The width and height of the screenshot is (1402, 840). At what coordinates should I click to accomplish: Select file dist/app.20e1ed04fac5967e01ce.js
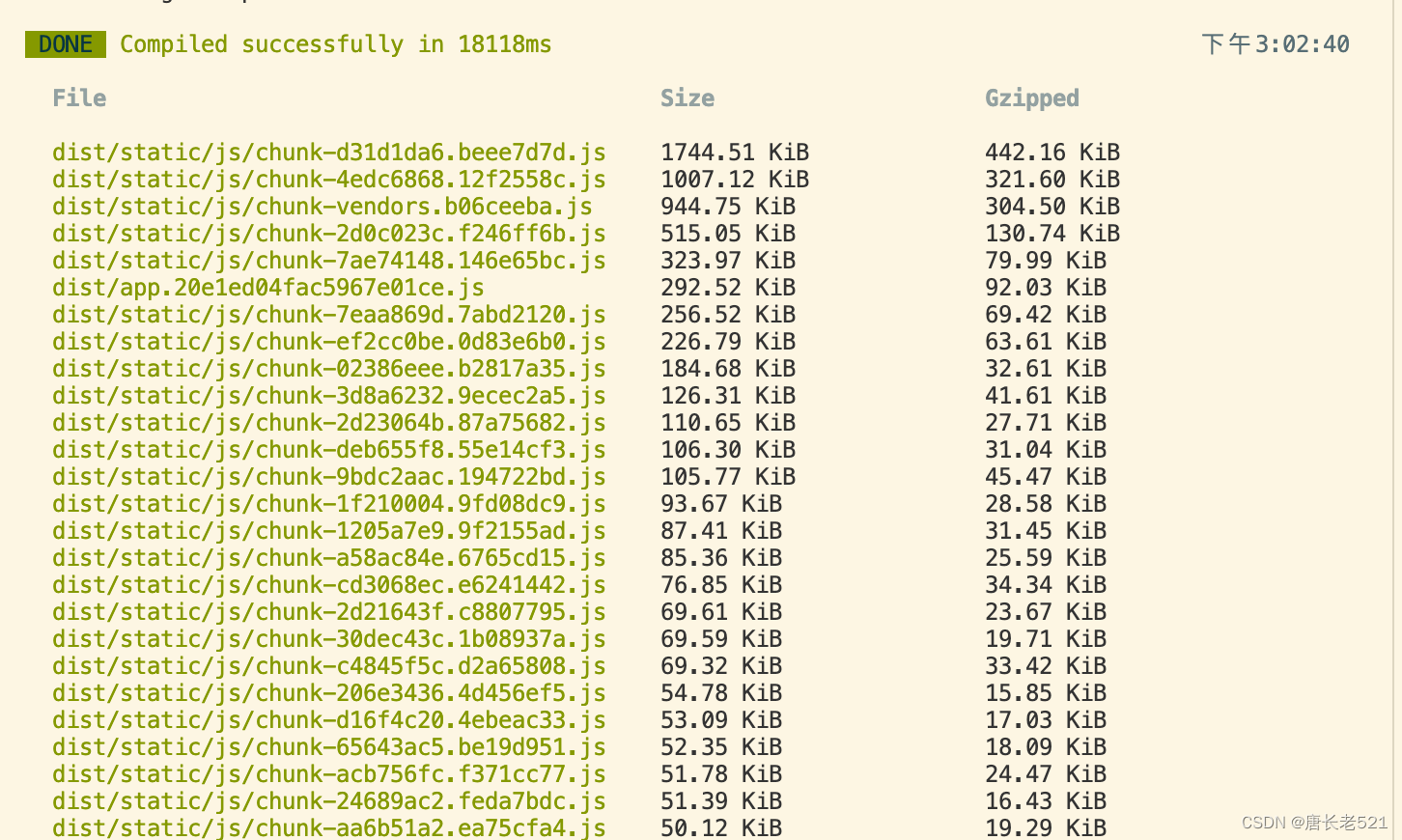[268, 288]
